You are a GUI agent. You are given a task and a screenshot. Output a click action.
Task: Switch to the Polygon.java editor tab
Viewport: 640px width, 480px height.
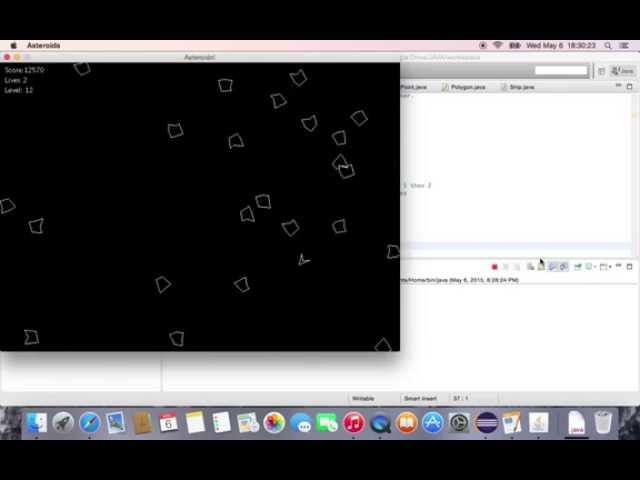point(464,87)
